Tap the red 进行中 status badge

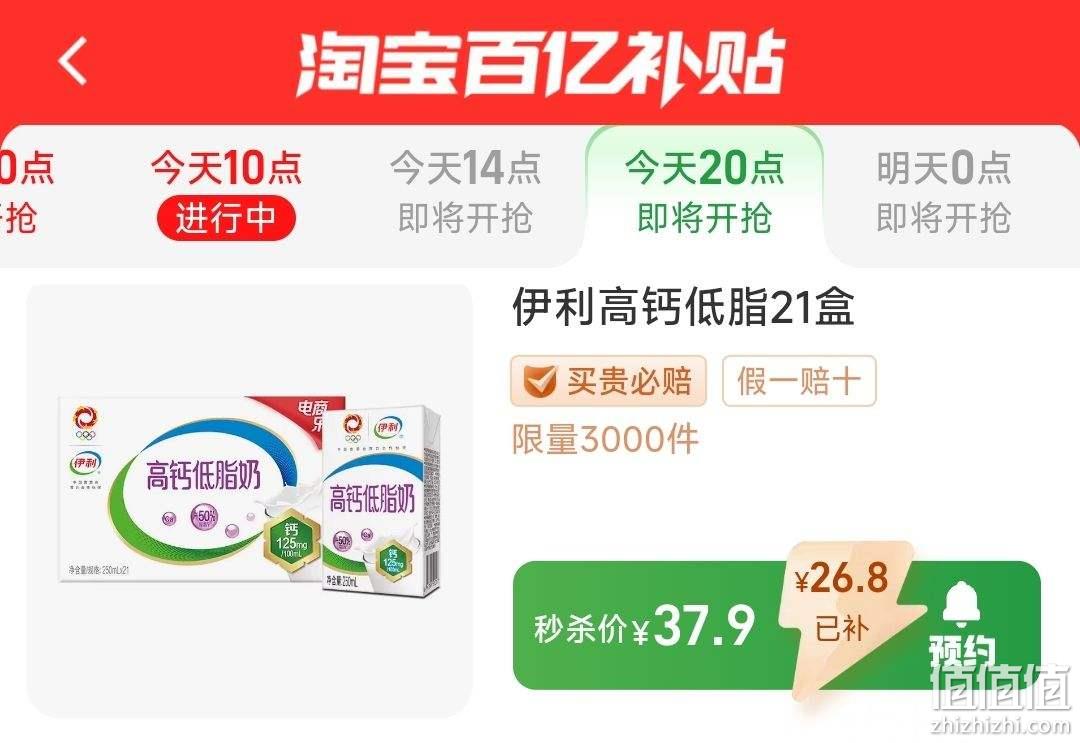click(x=226, y=219)
